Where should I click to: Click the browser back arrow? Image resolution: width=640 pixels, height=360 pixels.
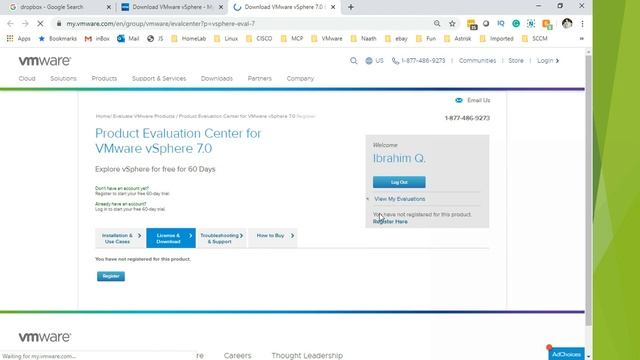[x=11, y=24]
